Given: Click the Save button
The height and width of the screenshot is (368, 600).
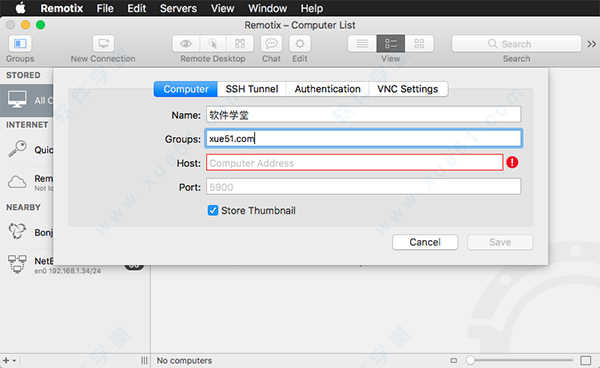Looking at the screenshot, I should point(500,242).
